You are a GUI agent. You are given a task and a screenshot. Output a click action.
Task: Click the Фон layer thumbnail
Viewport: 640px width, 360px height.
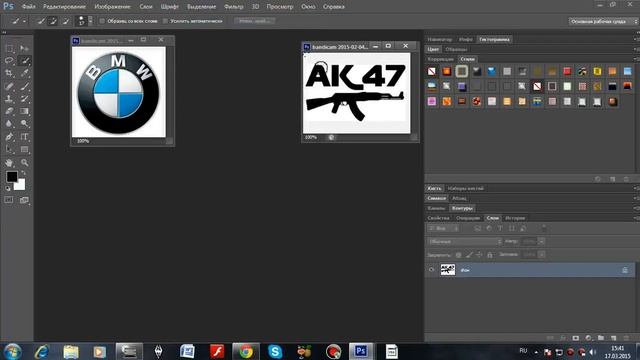coord(448,270)
